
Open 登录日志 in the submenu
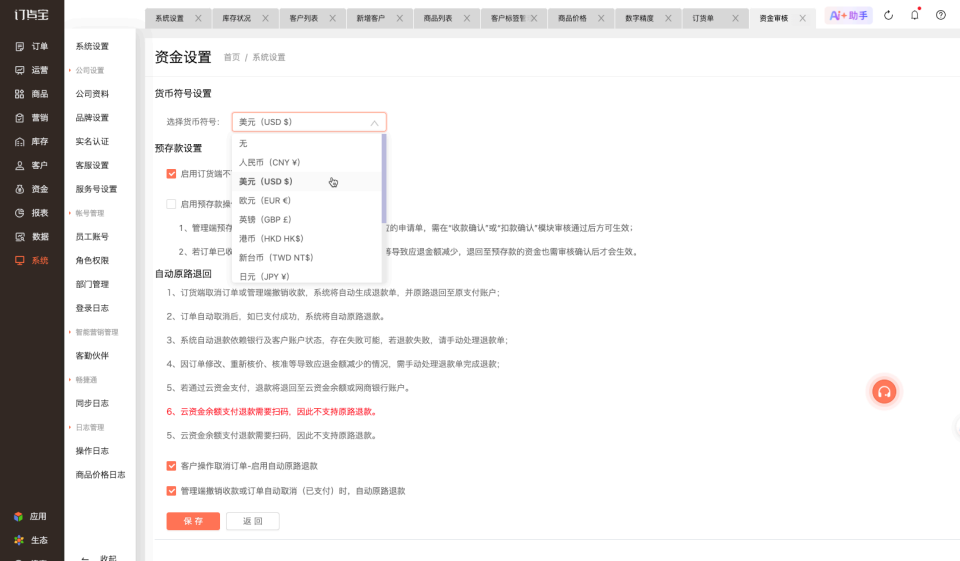point(92,308)
